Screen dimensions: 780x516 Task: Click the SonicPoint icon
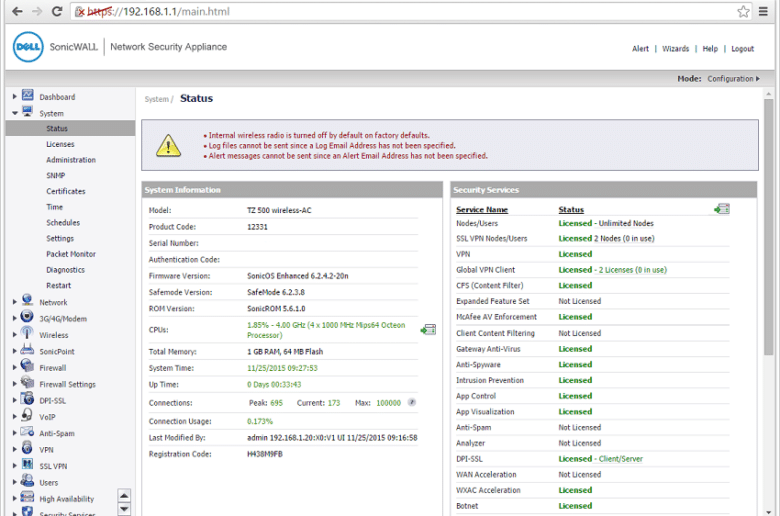tap(27, 349)
